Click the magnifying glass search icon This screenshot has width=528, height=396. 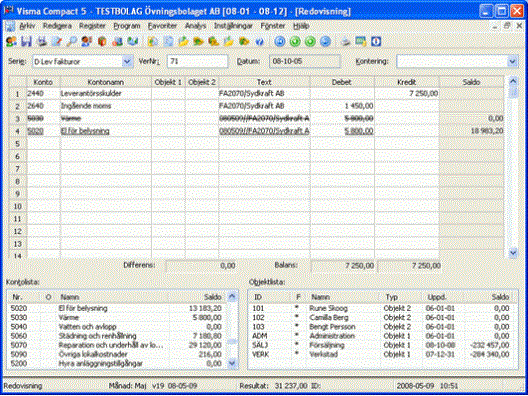pyautogui.click(x=71, y=41)
